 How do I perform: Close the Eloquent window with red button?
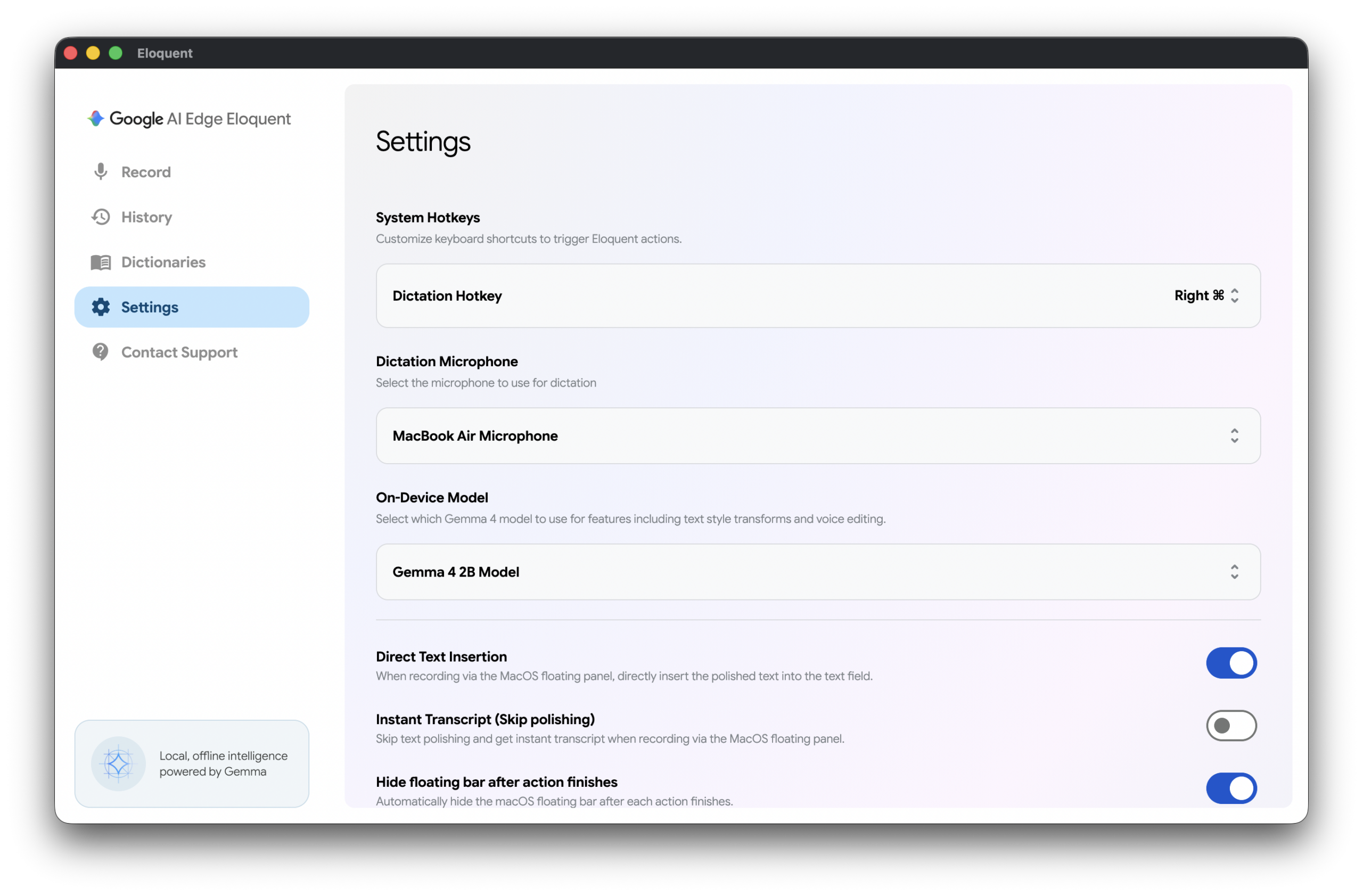point(71,53)
